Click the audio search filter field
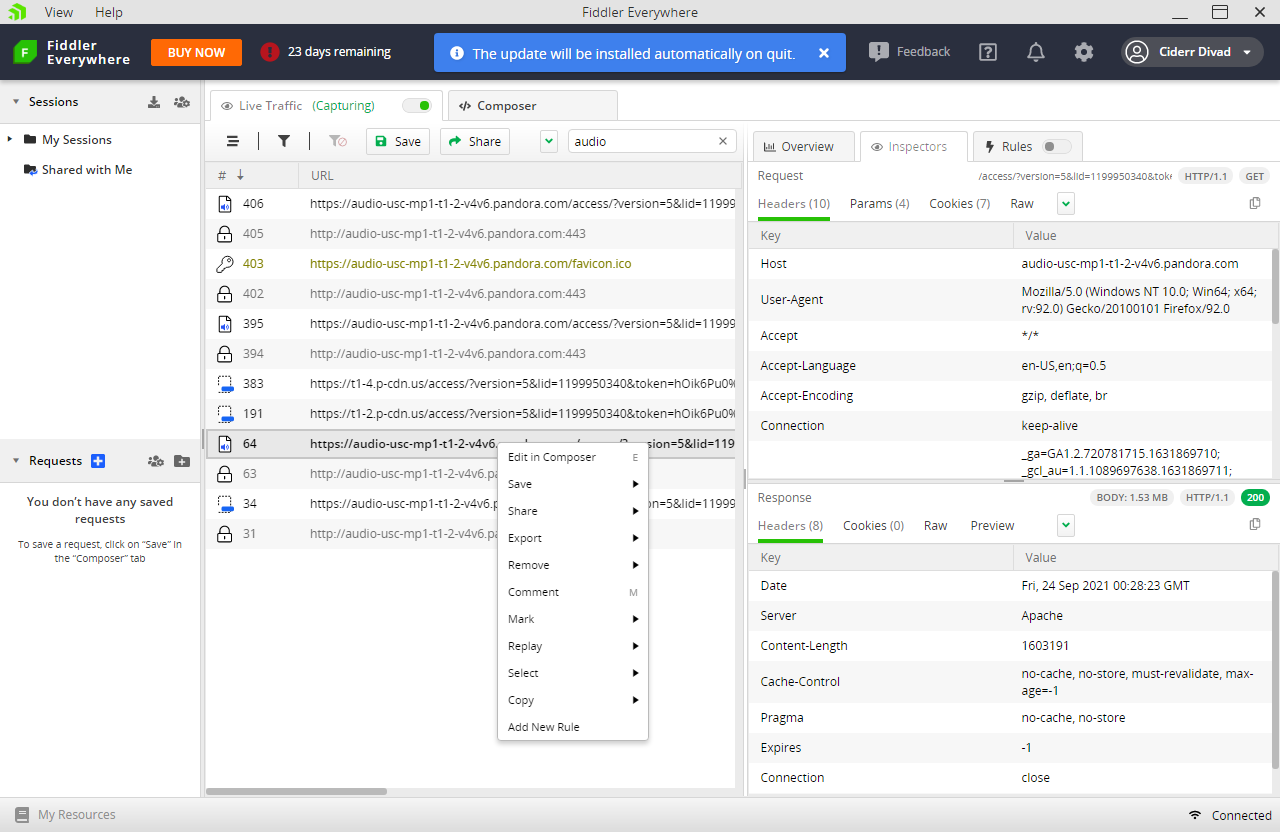Screen dimensions: 1280x832 point(642,141)
